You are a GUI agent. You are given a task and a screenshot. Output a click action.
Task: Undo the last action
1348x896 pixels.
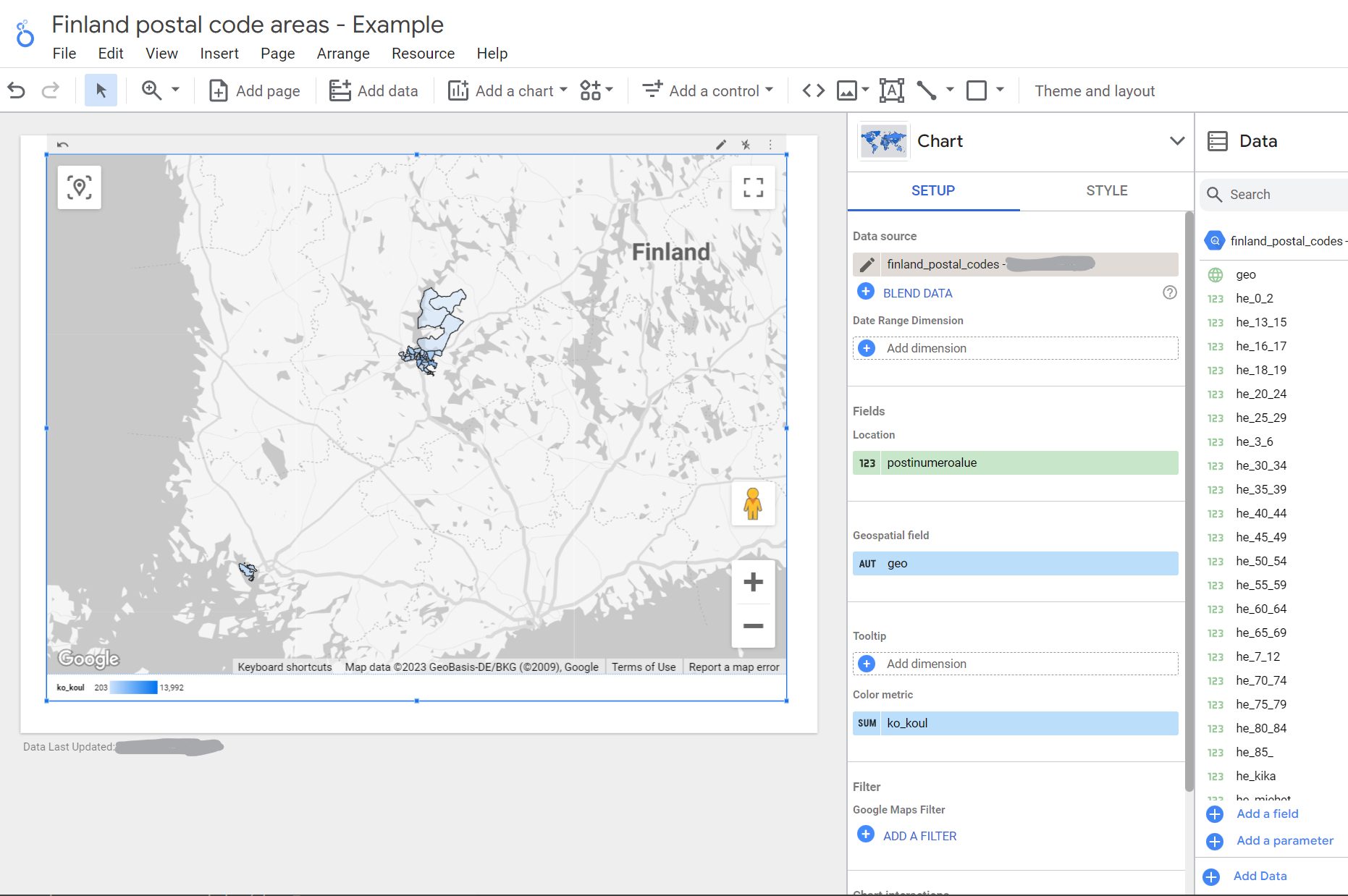pyautogui.click(x=16, y=90)
